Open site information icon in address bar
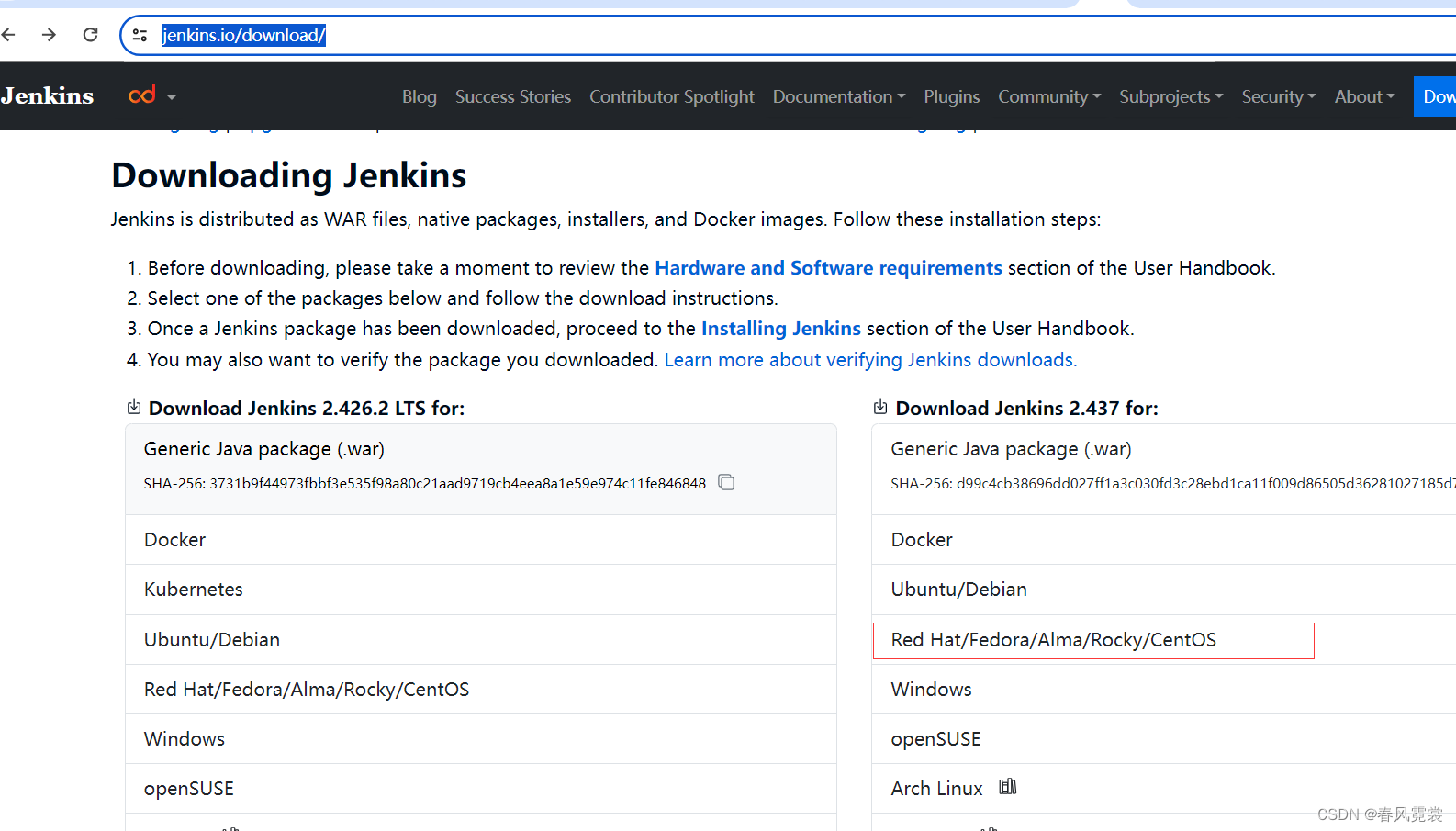1456x831 pixels. pos(140,35)
